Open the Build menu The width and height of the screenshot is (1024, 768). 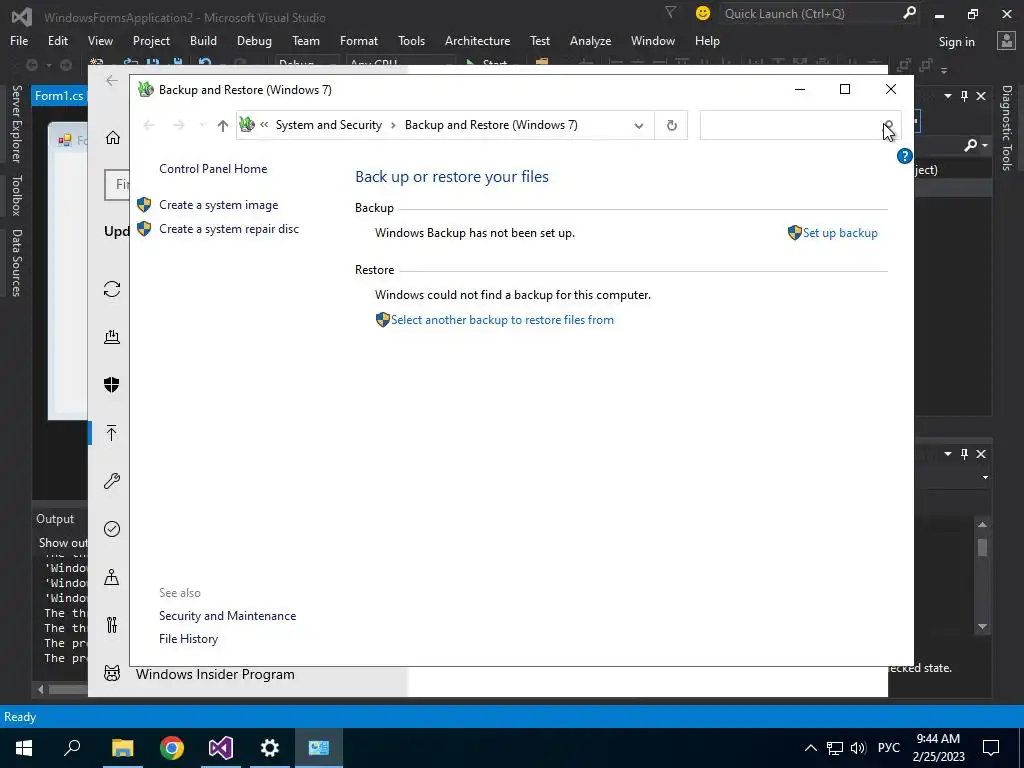click(x=203, y=40)
